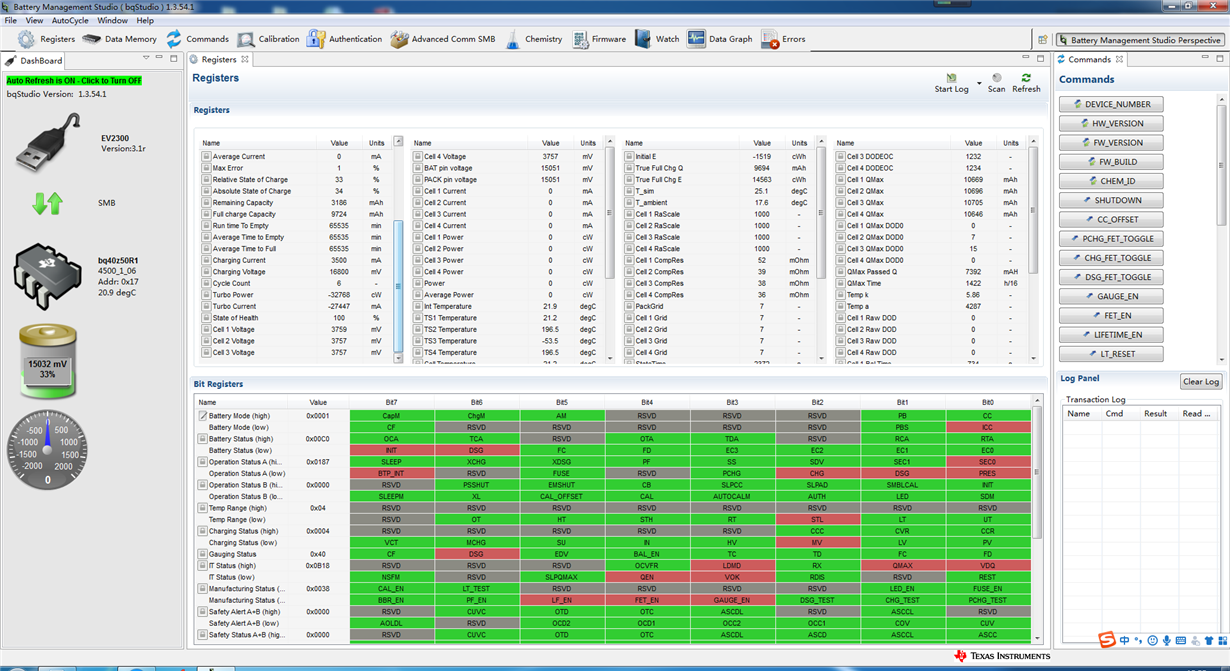Open the Watch tool
Viewport: 1230px width, 671px height.
tap(657, 39)
